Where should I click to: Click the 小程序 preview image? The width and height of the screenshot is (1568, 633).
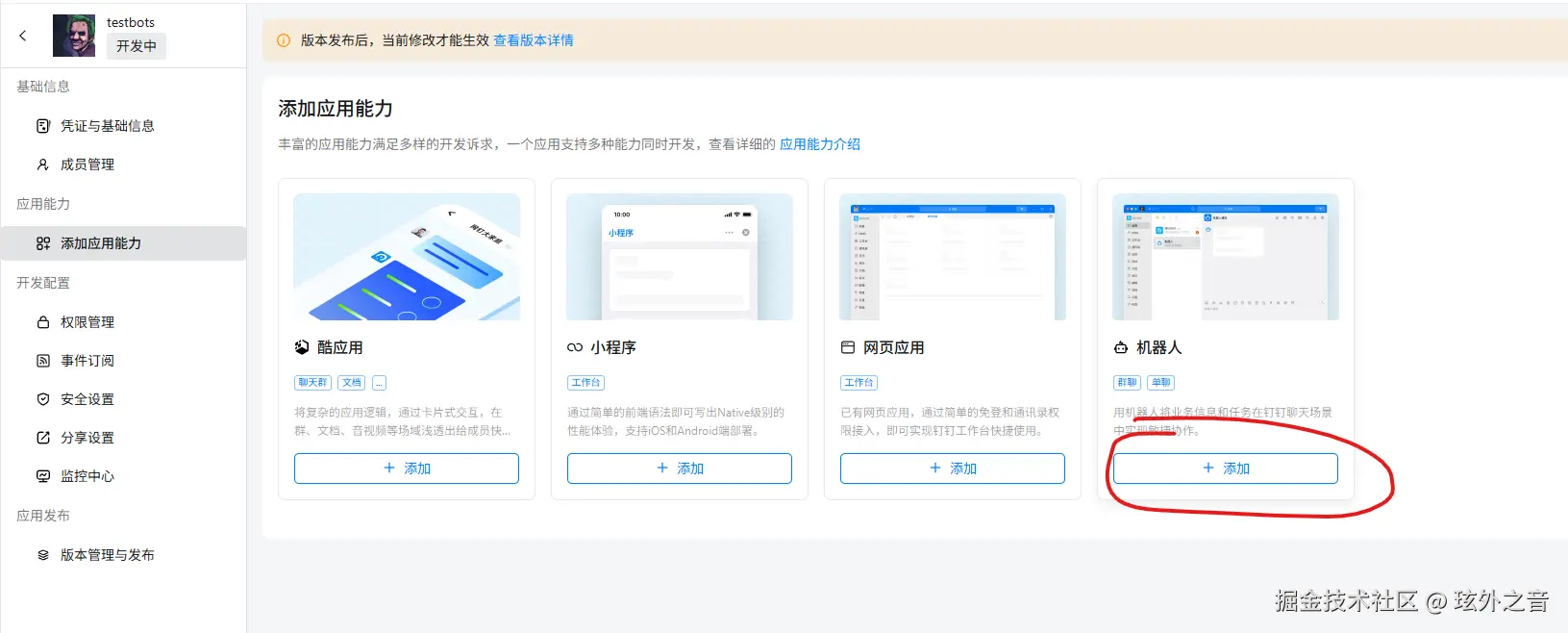[x=680, y=257]
